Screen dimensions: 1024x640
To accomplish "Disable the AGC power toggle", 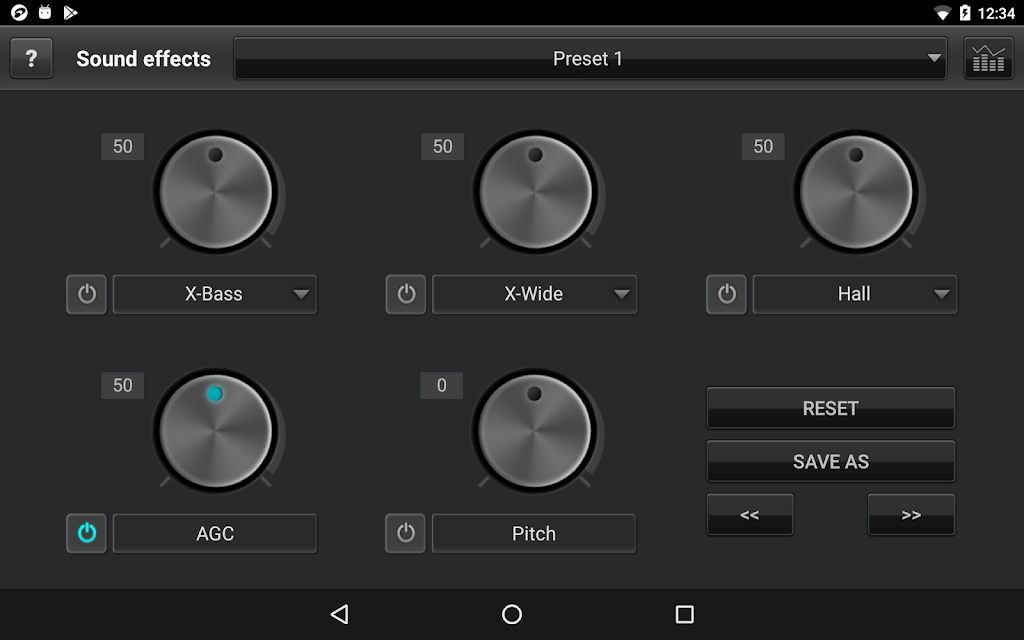I will coord(87,533).
